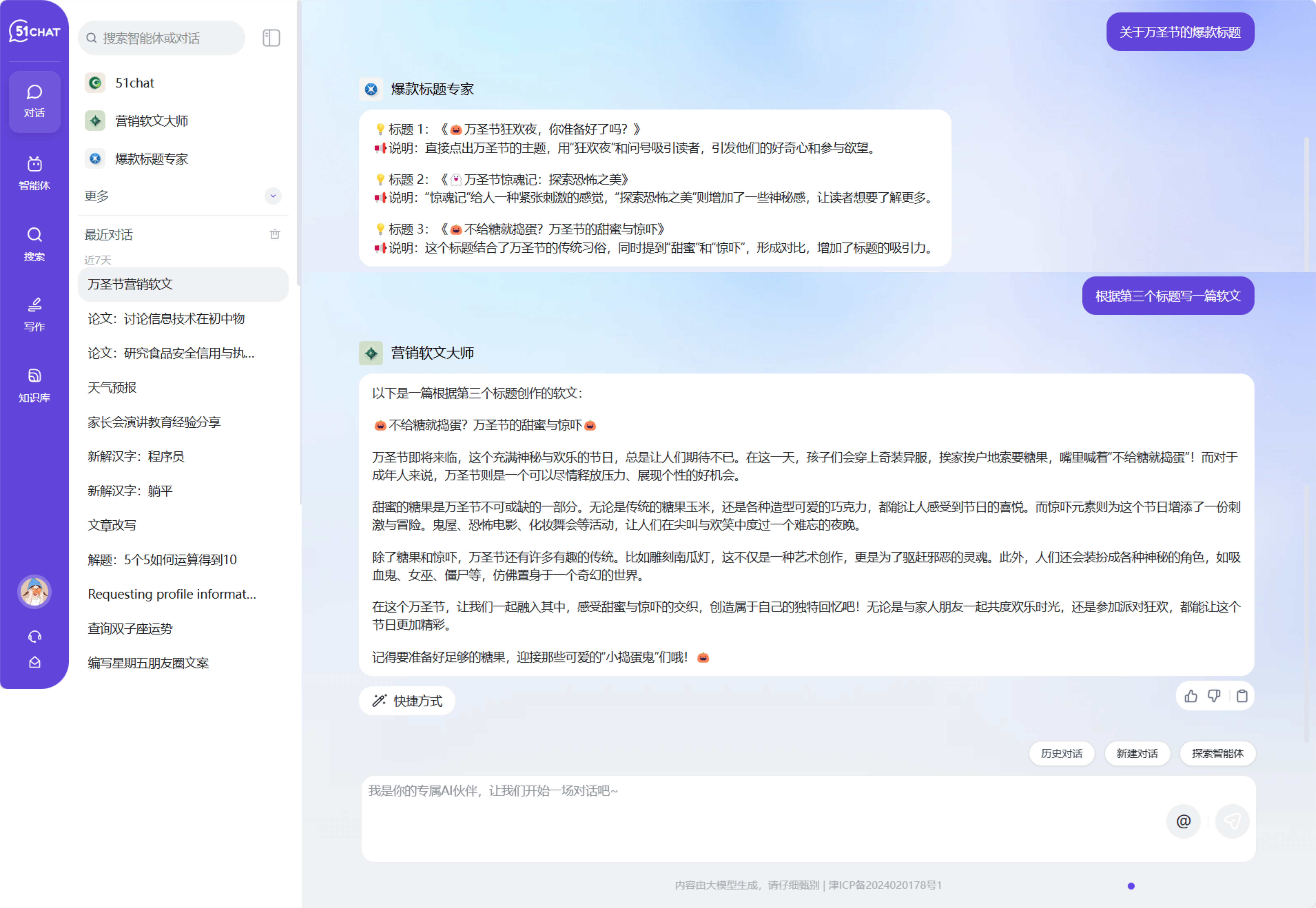Click the 新建对话 button
This screenshot has width=1316, height=908.
point(1137,753)
